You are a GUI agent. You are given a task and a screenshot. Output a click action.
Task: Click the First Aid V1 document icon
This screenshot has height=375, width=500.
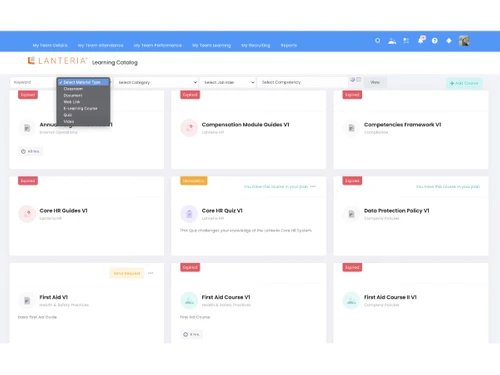point(27,301)
